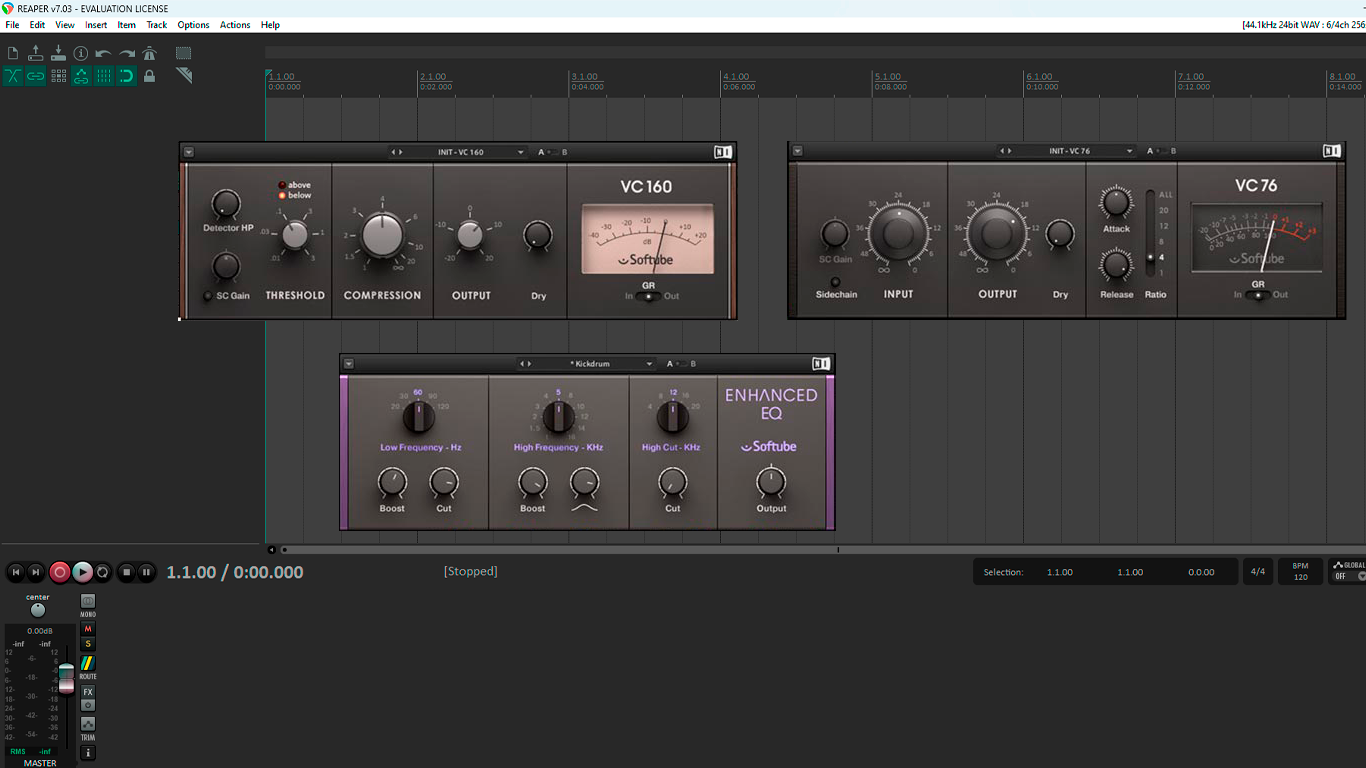Click the 4/4 time signature field
The image size is (1366, 768).
(1258, 572)
